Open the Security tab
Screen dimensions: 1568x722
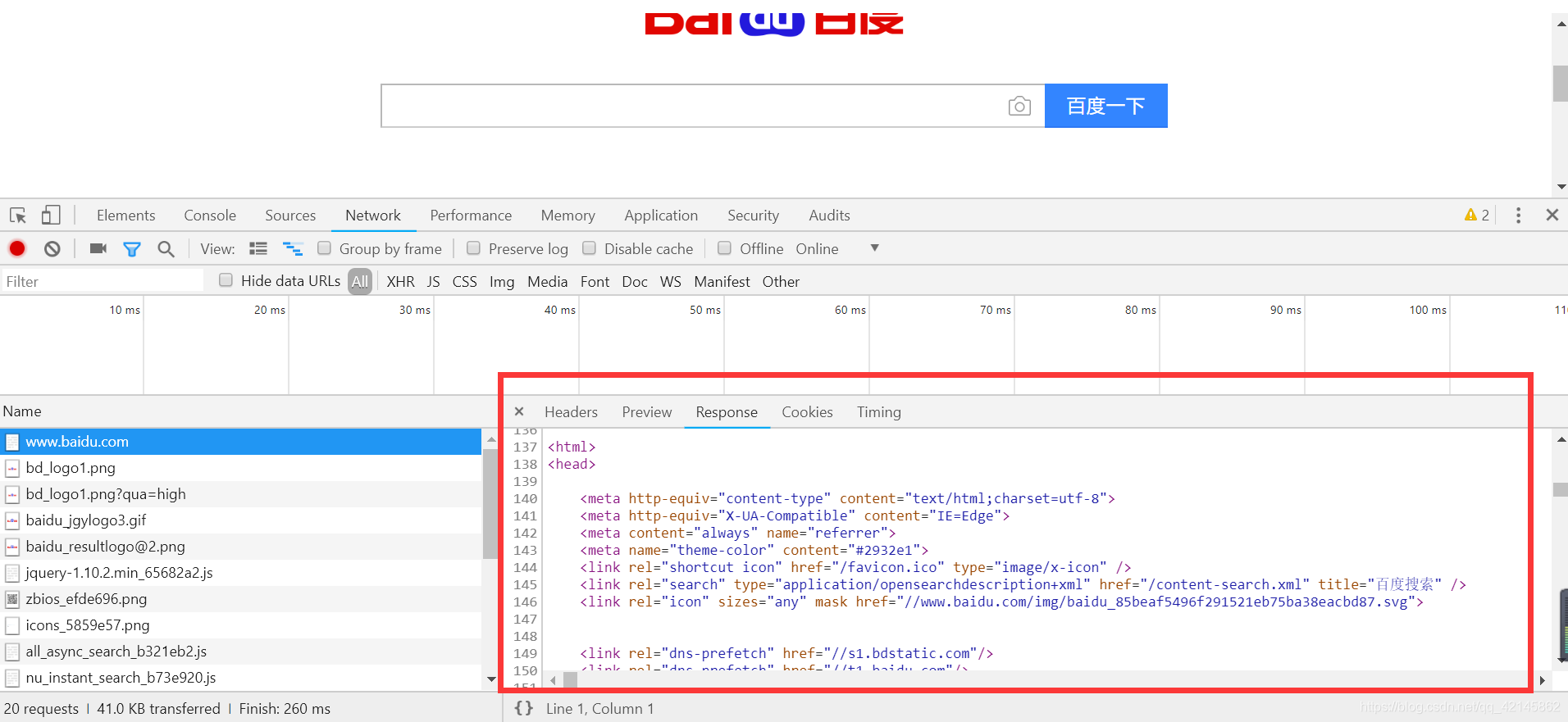tap(753, 215)
